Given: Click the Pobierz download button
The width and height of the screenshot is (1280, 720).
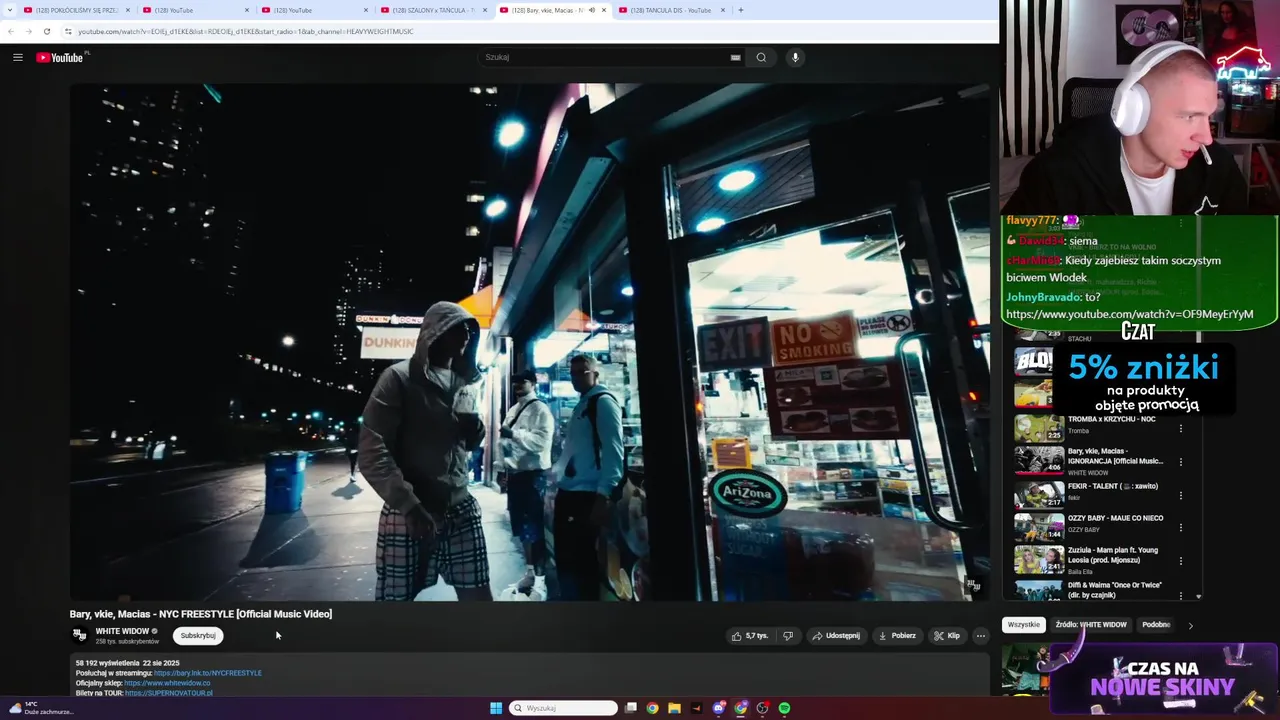Looking at the screenshot, I should (x=896, y=635).
